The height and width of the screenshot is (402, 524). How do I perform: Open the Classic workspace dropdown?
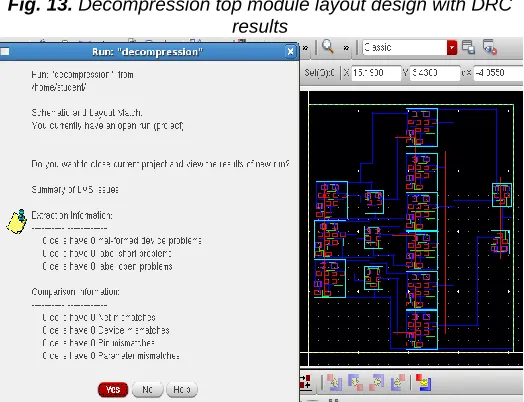452,47
